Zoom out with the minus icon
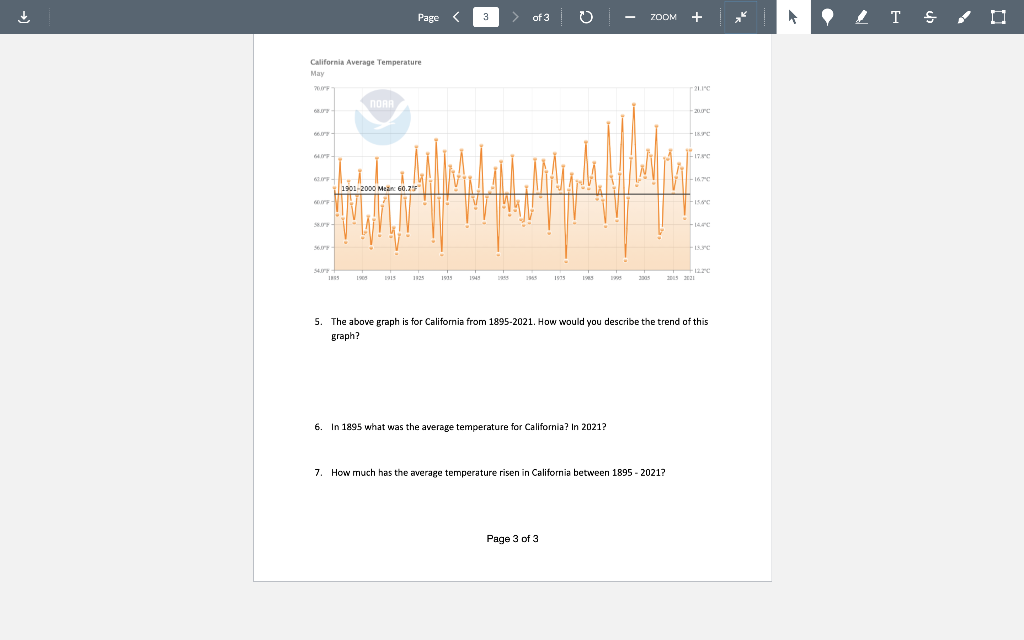This screenshot has width=1024, height=640. (630, 17)
